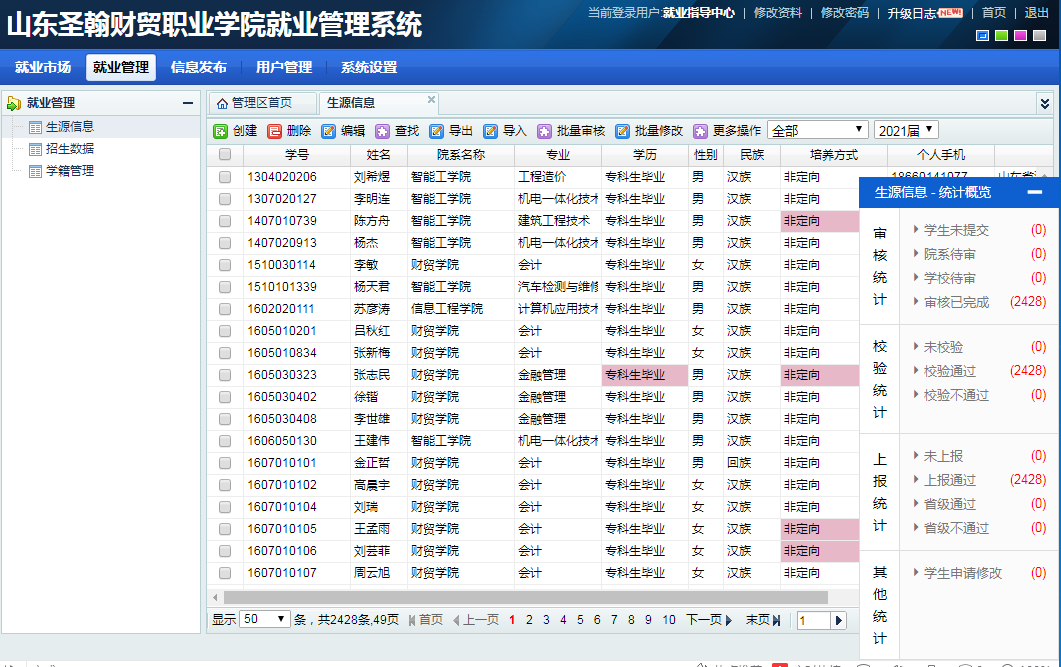
Task: Open the 全部 filter dropdown
Action: pos(817,130)
